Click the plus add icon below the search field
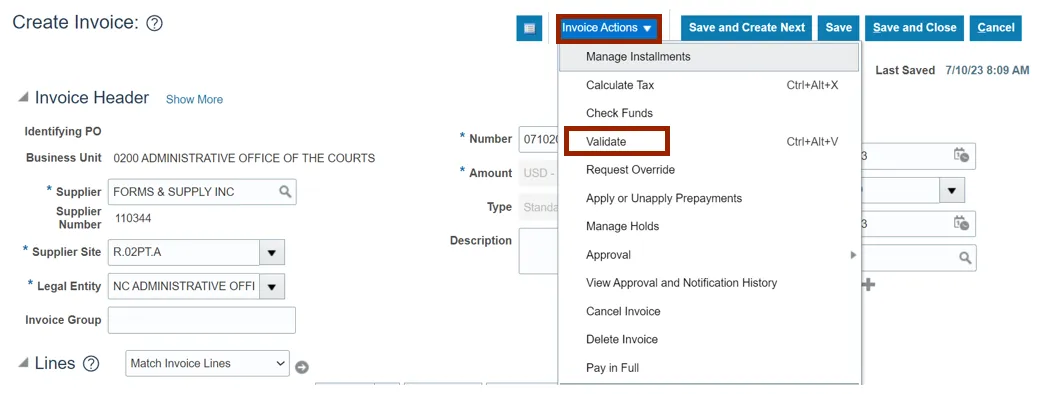This screenshot has width=1049, height=394. point(868,285)
